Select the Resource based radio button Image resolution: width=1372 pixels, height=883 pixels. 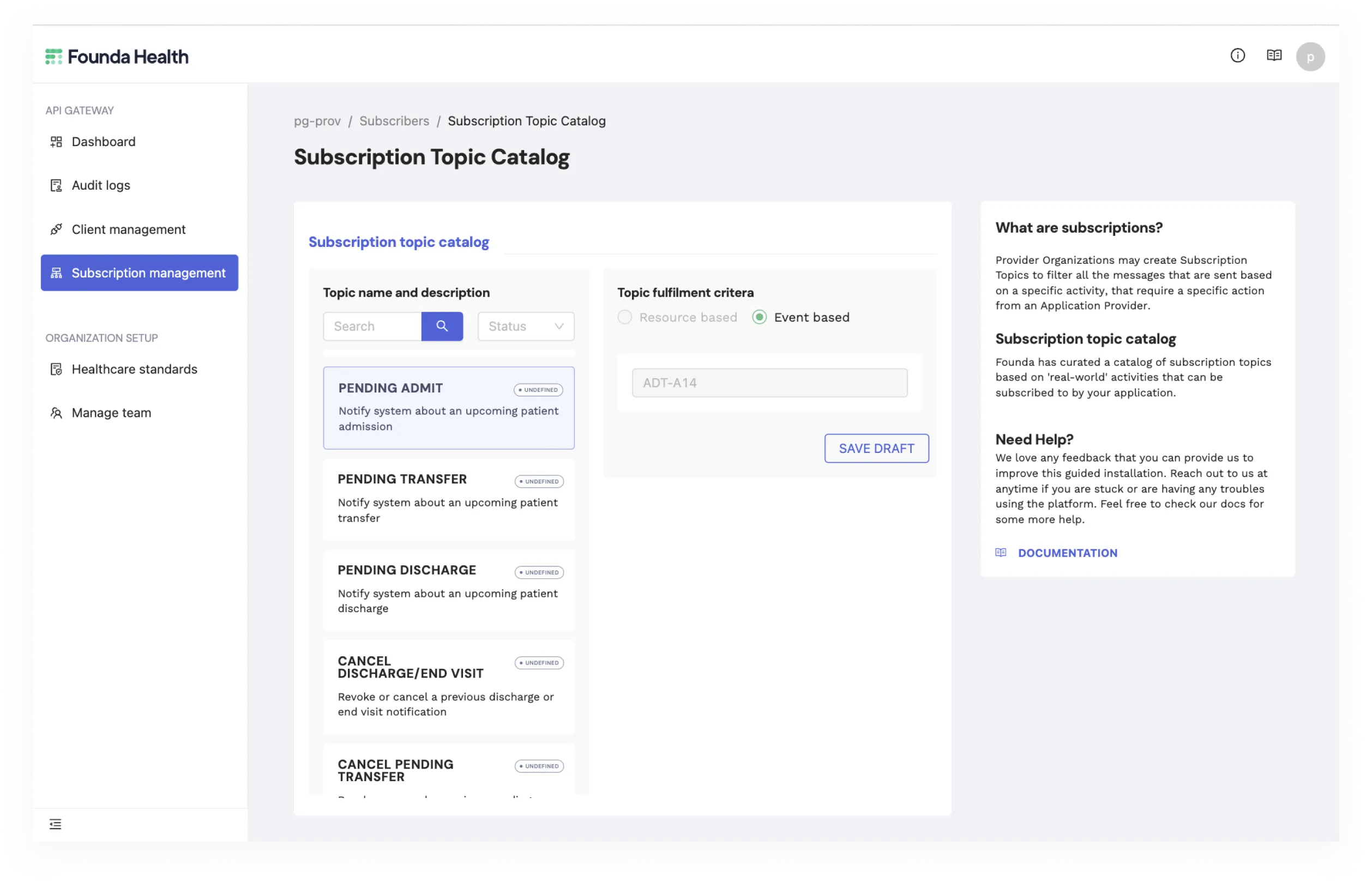point(624,317)
